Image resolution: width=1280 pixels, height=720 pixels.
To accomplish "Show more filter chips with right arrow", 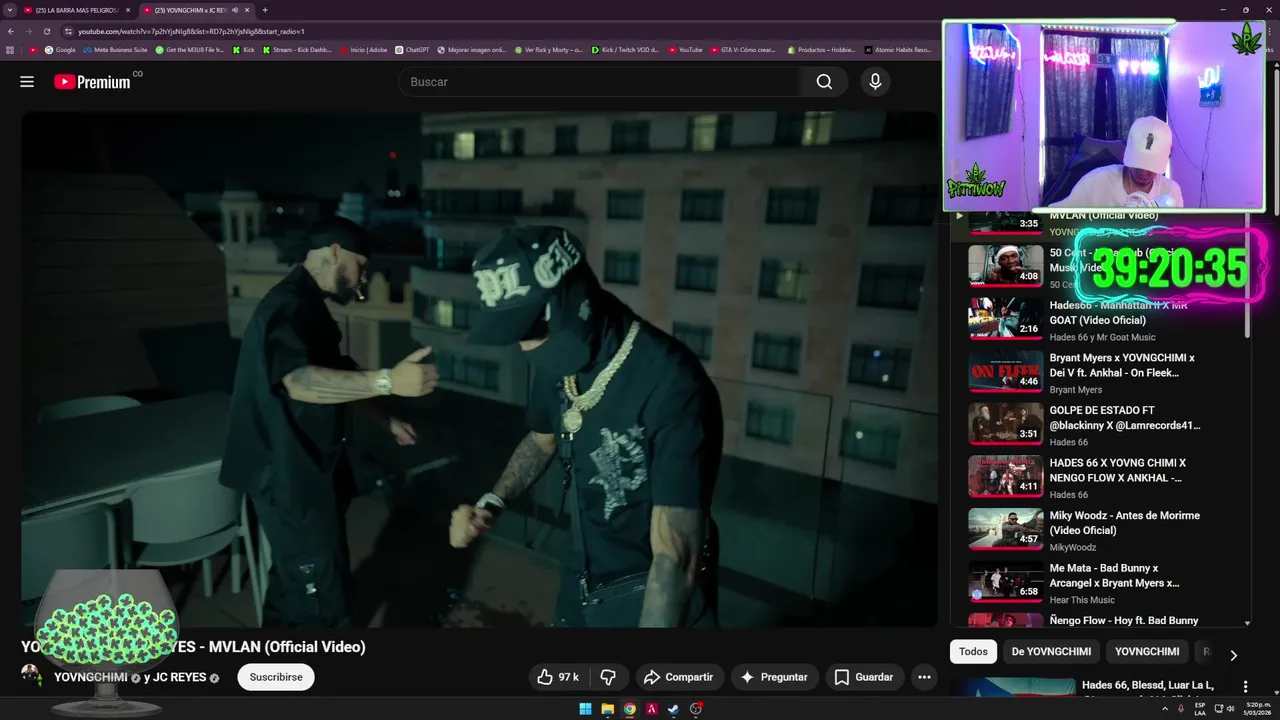I will point(1233,655).
